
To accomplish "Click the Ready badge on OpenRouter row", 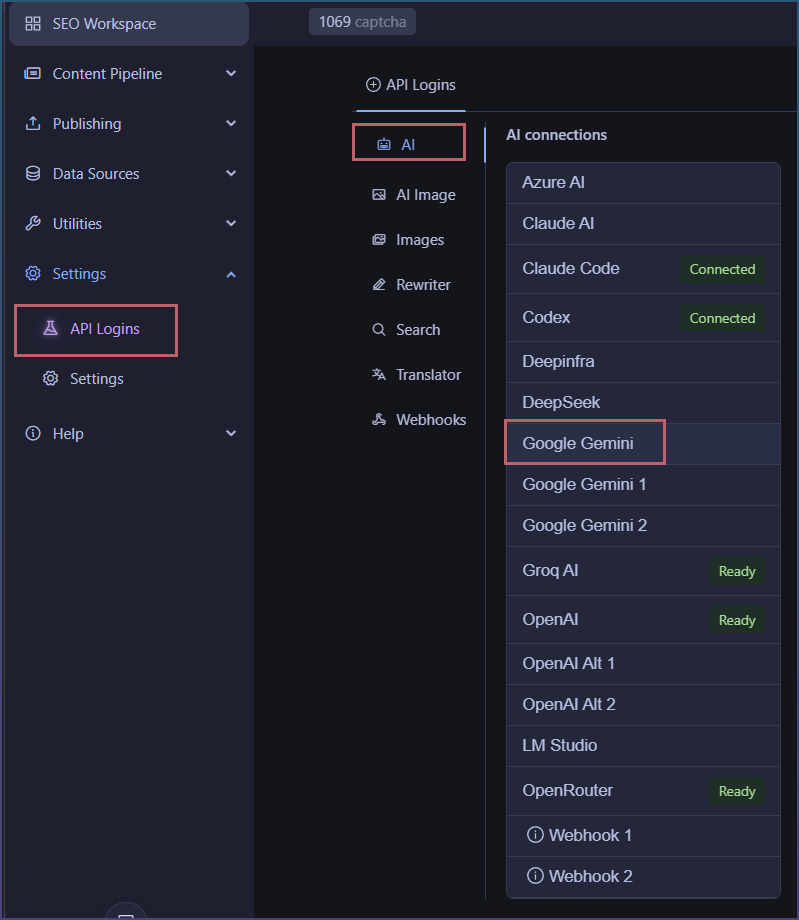I will 737,791.
